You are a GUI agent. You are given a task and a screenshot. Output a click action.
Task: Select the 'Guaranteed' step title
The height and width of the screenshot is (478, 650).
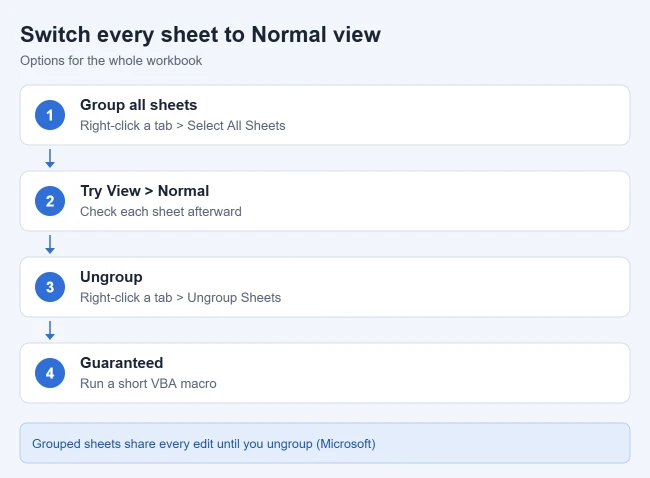point(121,363)
